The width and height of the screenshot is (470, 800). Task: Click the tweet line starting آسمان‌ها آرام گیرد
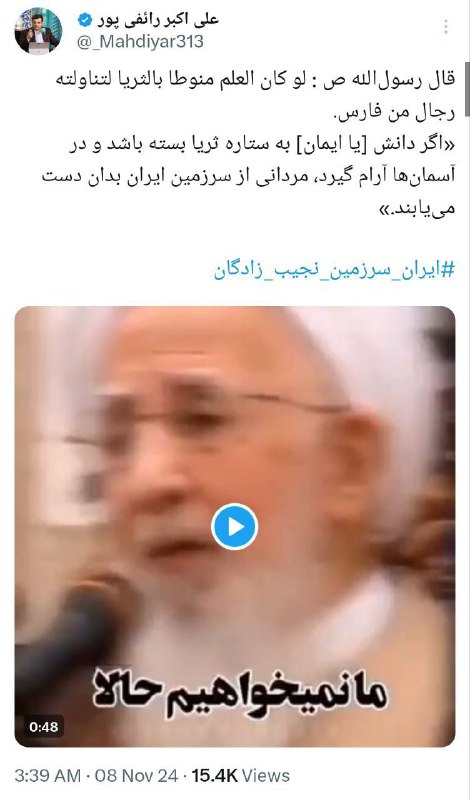(x=248, y=176)
